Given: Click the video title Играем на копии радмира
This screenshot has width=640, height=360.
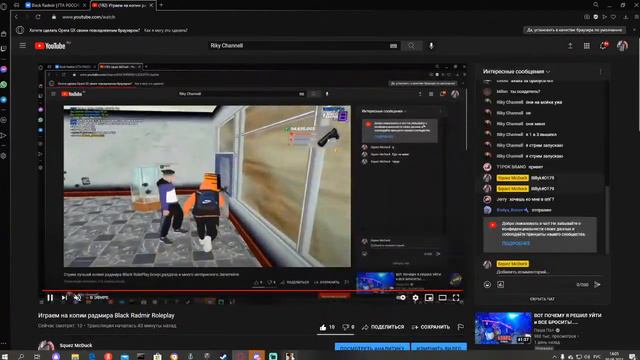Looking at the screenshot, I should click(106, 316).
